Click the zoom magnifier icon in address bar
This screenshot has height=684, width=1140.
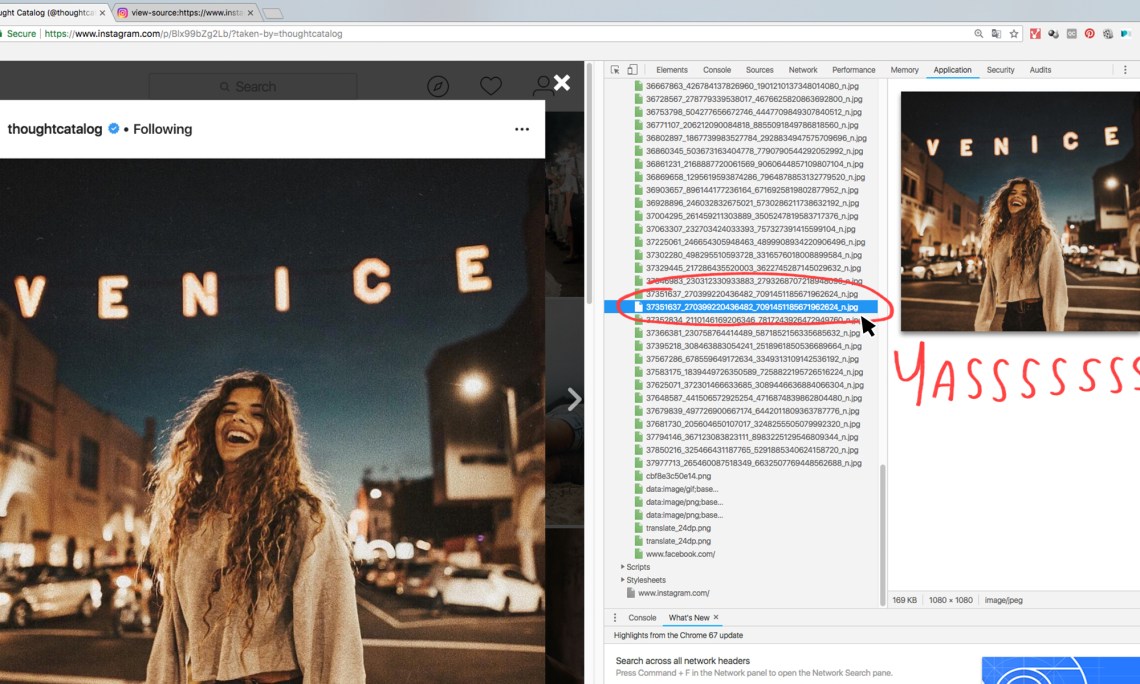click(979, 33)
